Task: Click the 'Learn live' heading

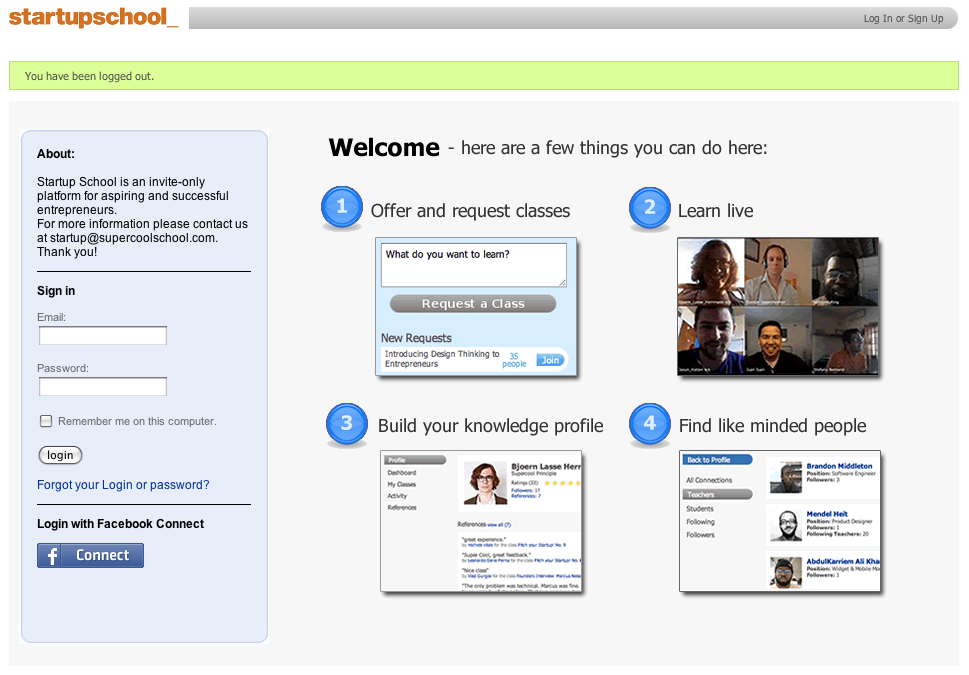Action: [716, 211]
